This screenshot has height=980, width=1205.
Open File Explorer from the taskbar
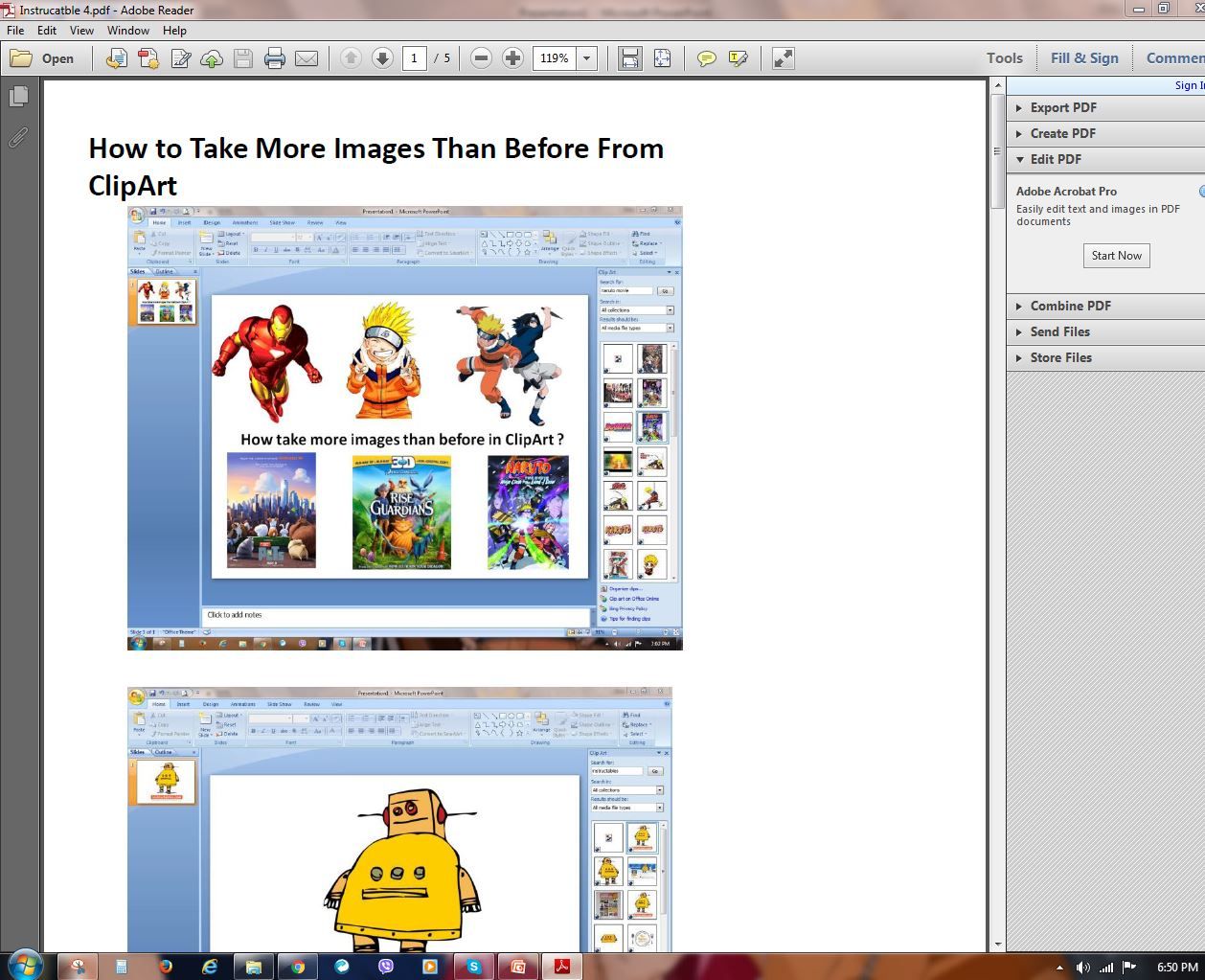[x=253, y=967]
